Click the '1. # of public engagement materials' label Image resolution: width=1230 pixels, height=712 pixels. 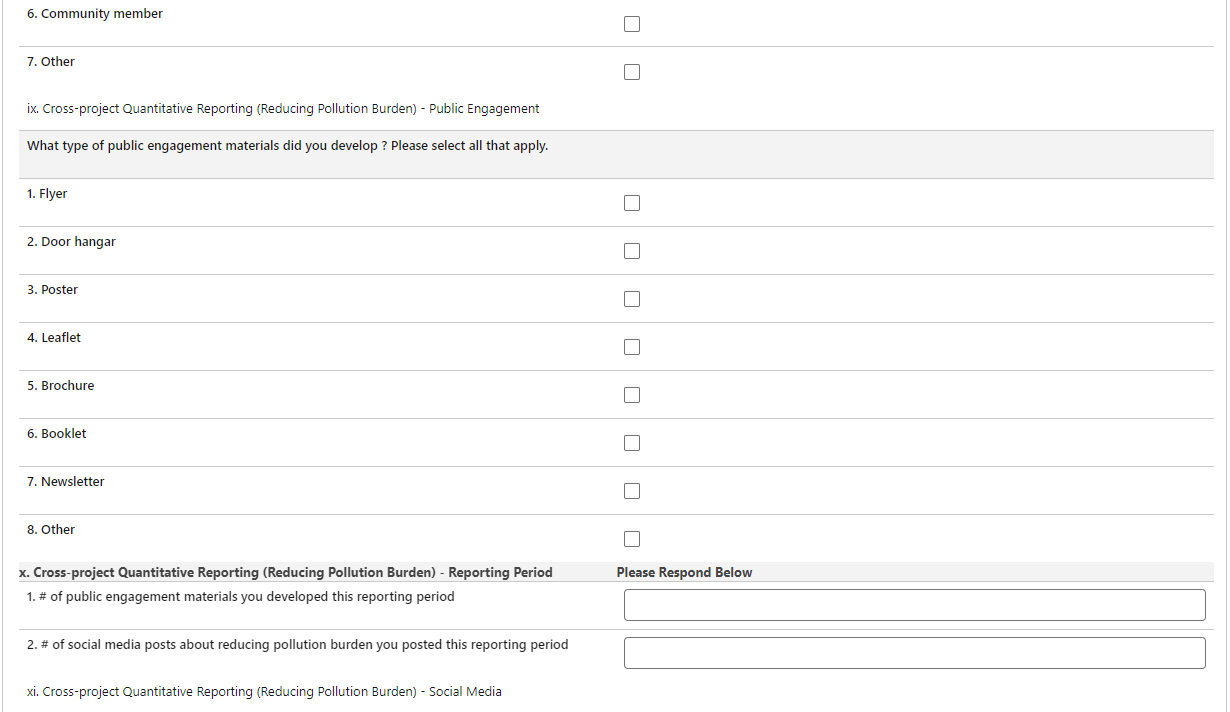pos(240,597)
